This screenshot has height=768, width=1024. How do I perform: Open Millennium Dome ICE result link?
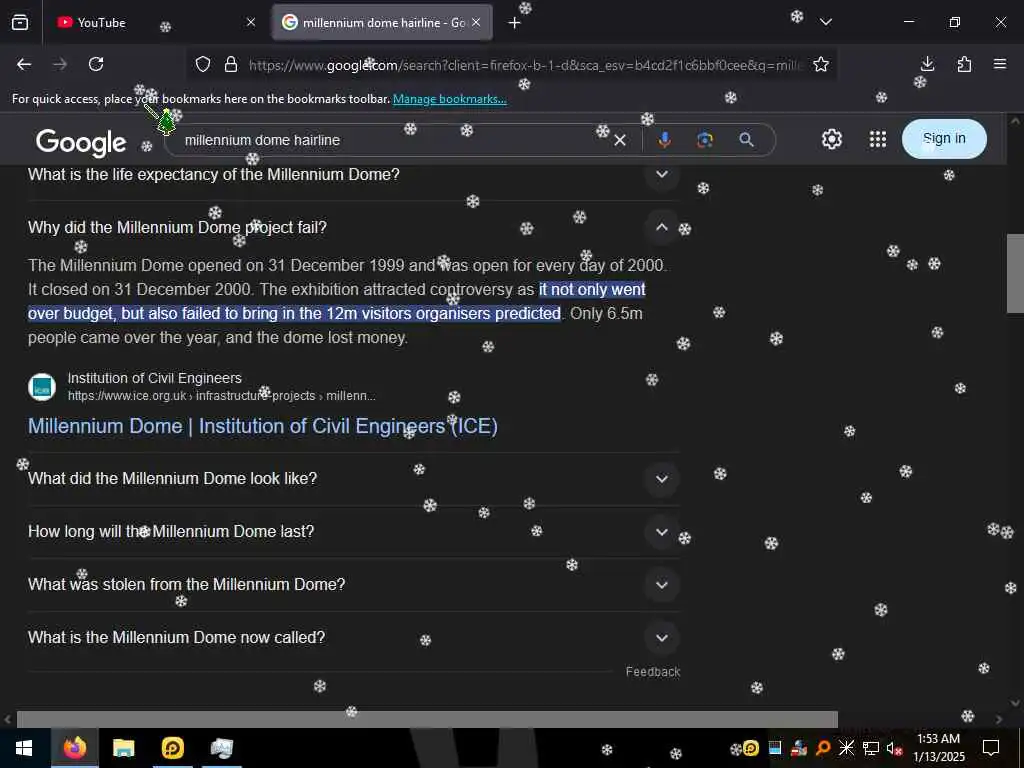pos(263,426)
